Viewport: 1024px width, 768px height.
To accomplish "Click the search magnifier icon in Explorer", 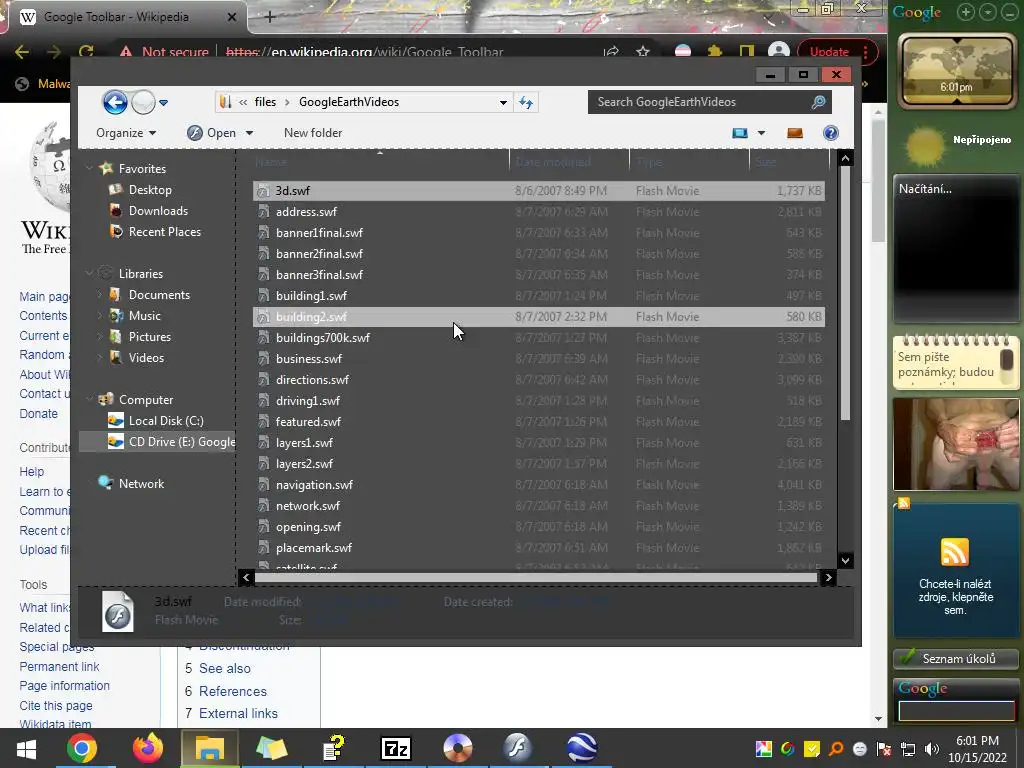I will tap(818, 102).
